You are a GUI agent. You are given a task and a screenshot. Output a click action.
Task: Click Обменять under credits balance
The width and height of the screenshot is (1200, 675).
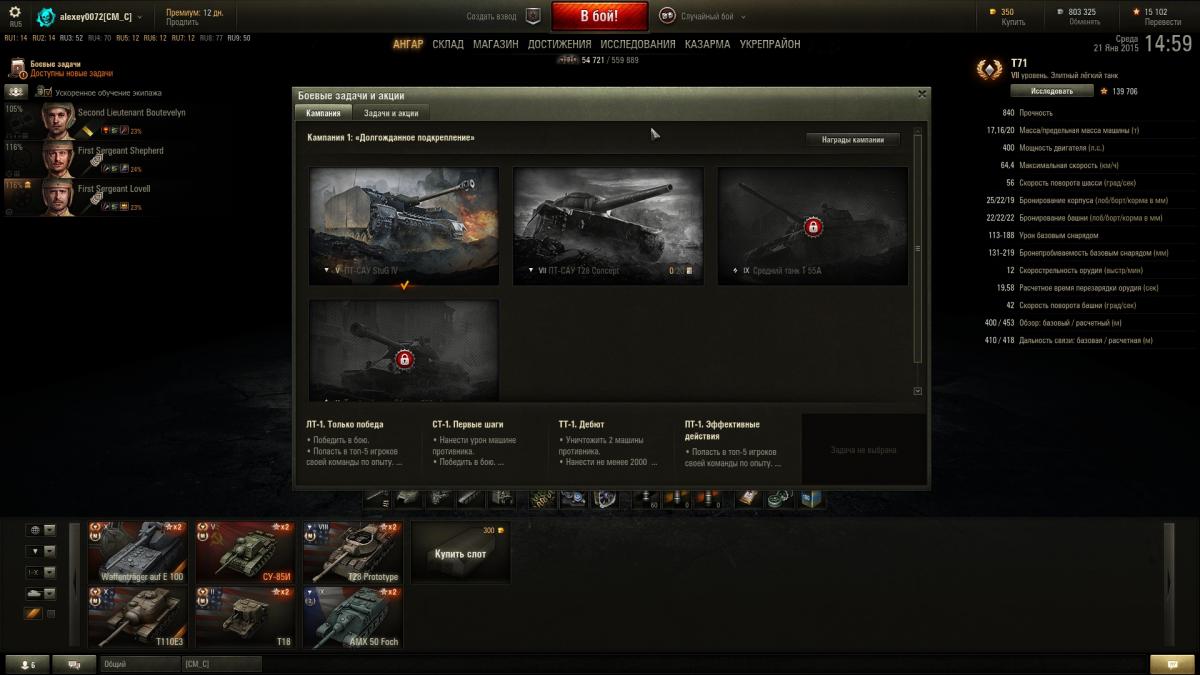[x=1084, y=22]
